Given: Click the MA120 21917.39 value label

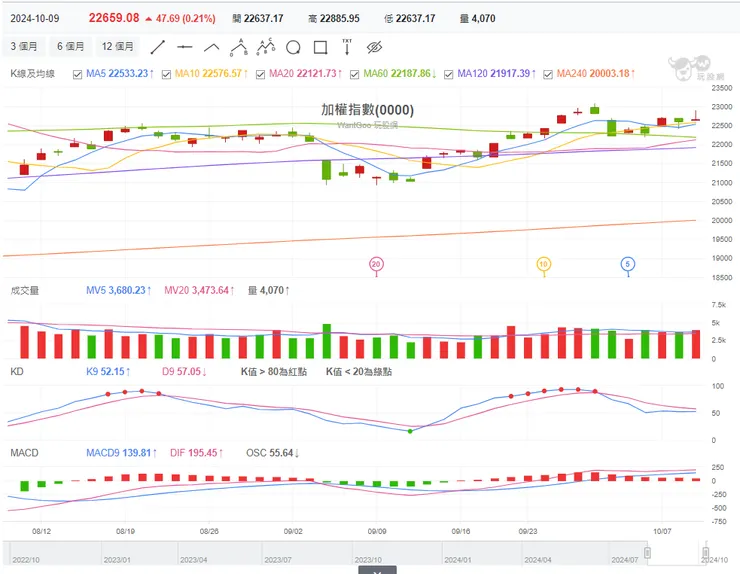Looking at the screenshot, I should pyautogui.click(x=496, y=74).
